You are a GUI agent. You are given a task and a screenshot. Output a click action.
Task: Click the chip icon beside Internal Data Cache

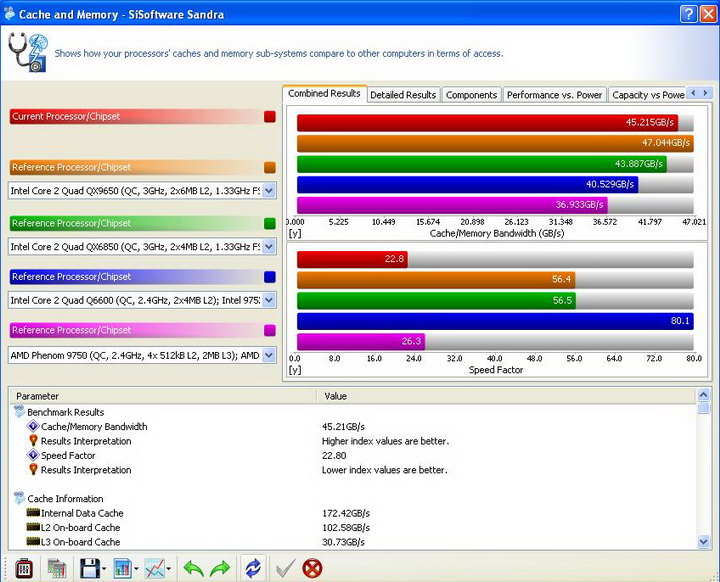(33, 513)
